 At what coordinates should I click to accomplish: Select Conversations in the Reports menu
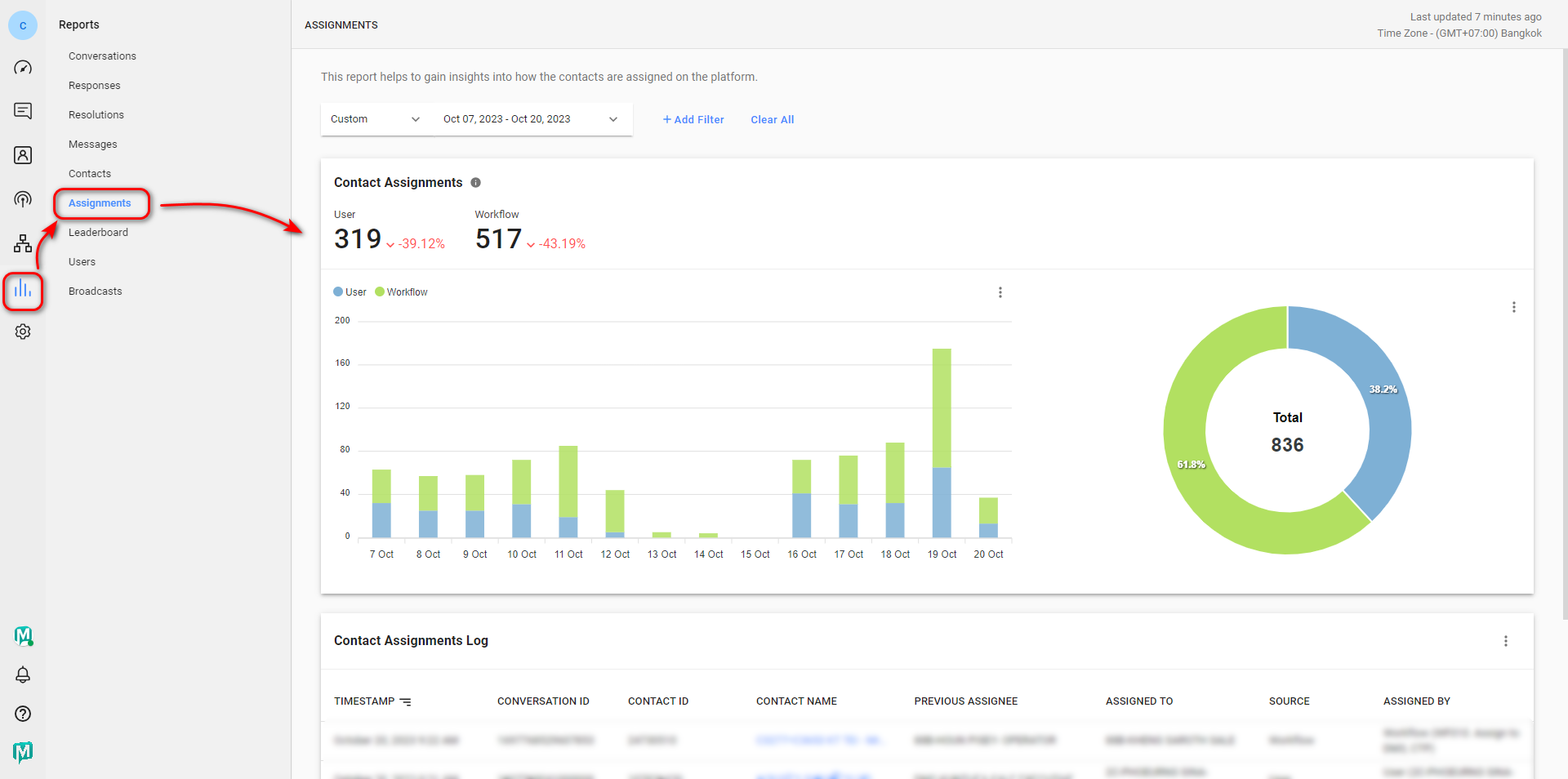coord(102,56)
